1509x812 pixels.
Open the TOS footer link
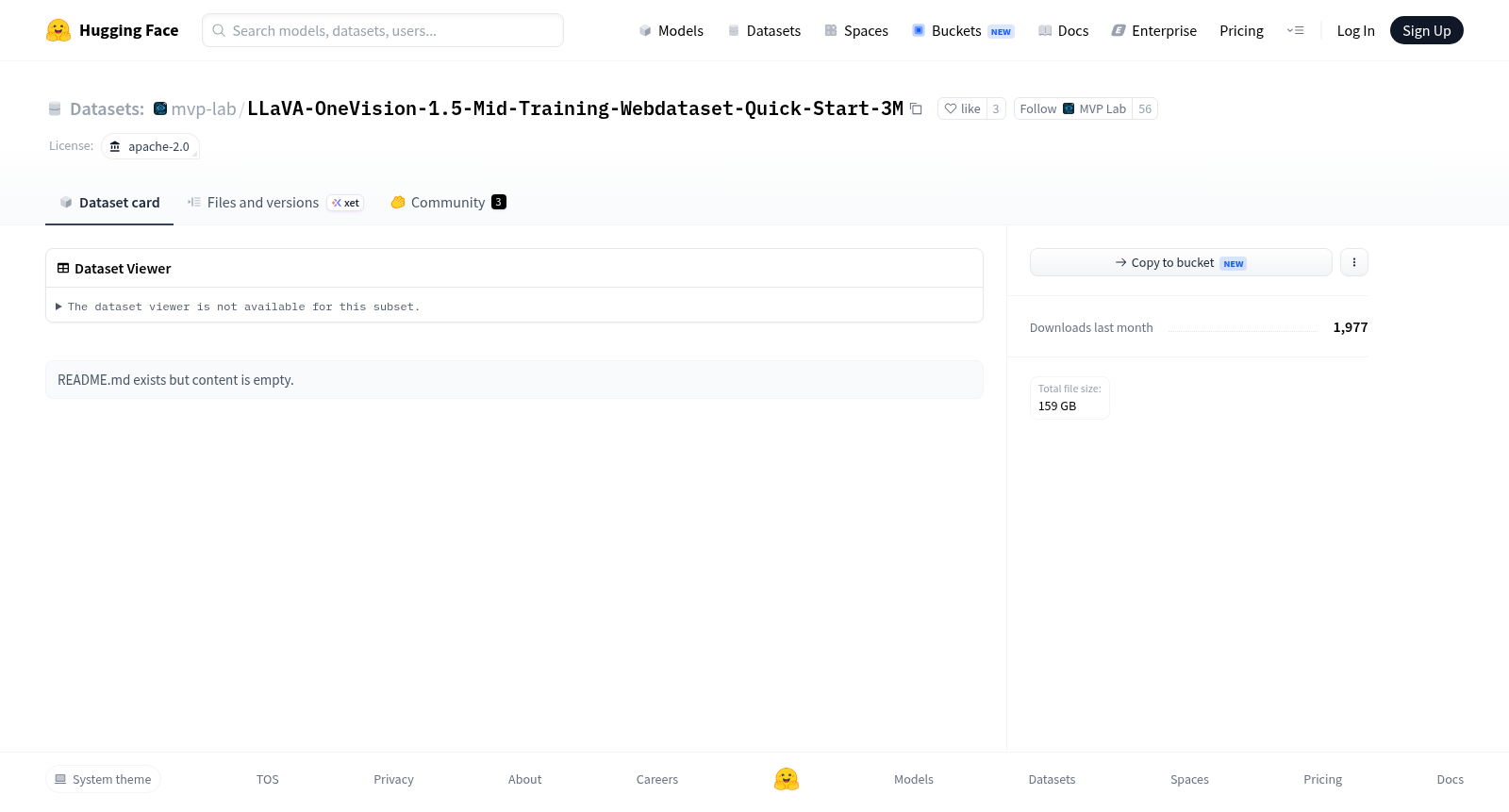[x=268, y=779]
